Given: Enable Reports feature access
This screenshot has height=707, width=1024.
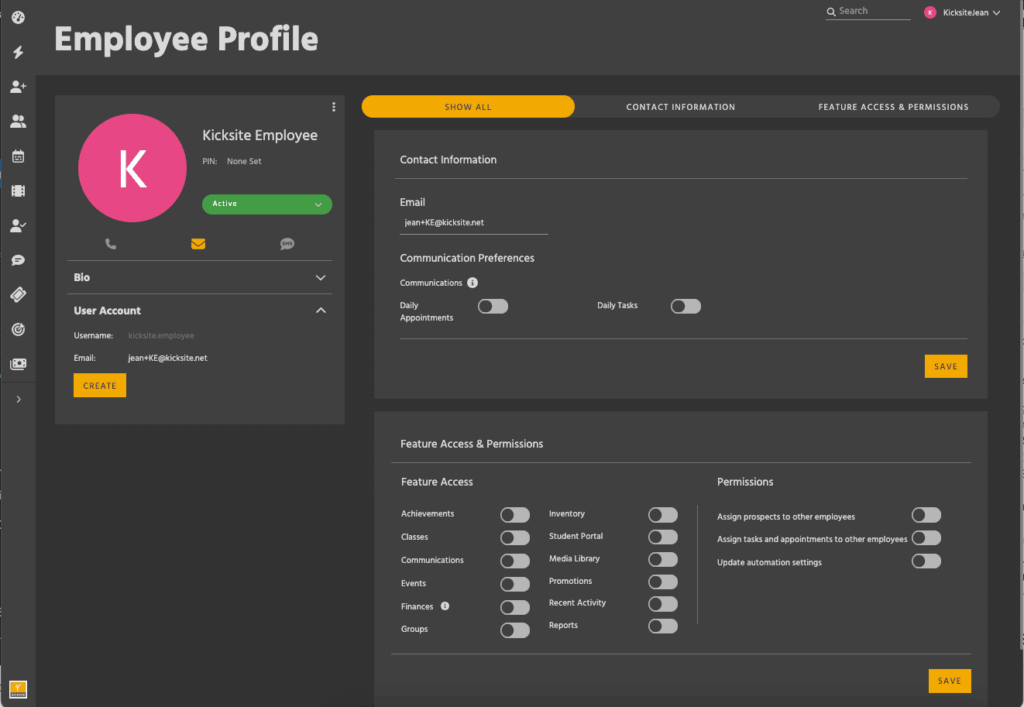Looking at the screenshot, I should (663, 626).
